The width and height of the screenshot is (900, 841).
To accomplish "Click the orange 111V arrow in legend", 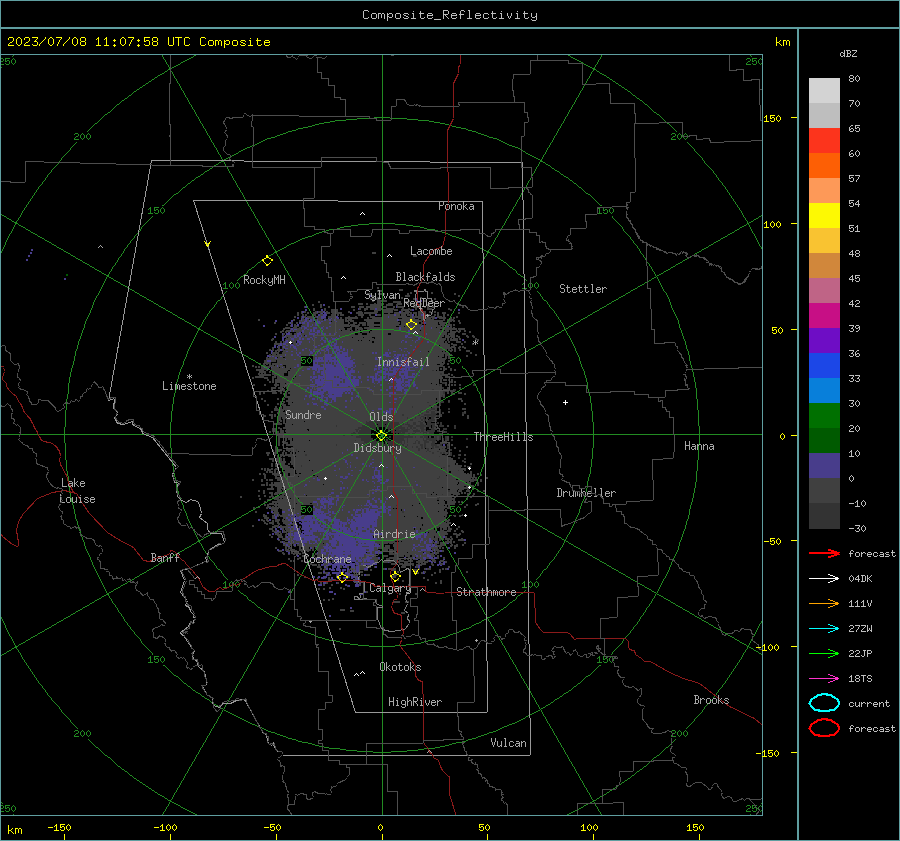I will click(x=824, y=603).
